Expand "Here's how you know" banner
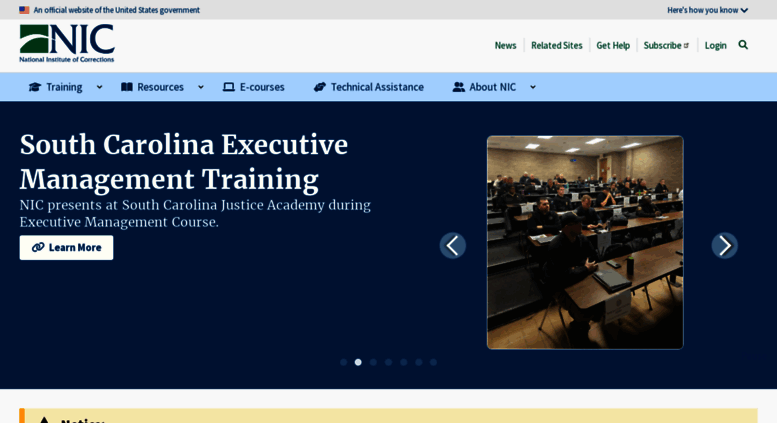 [x=707, y=10]
